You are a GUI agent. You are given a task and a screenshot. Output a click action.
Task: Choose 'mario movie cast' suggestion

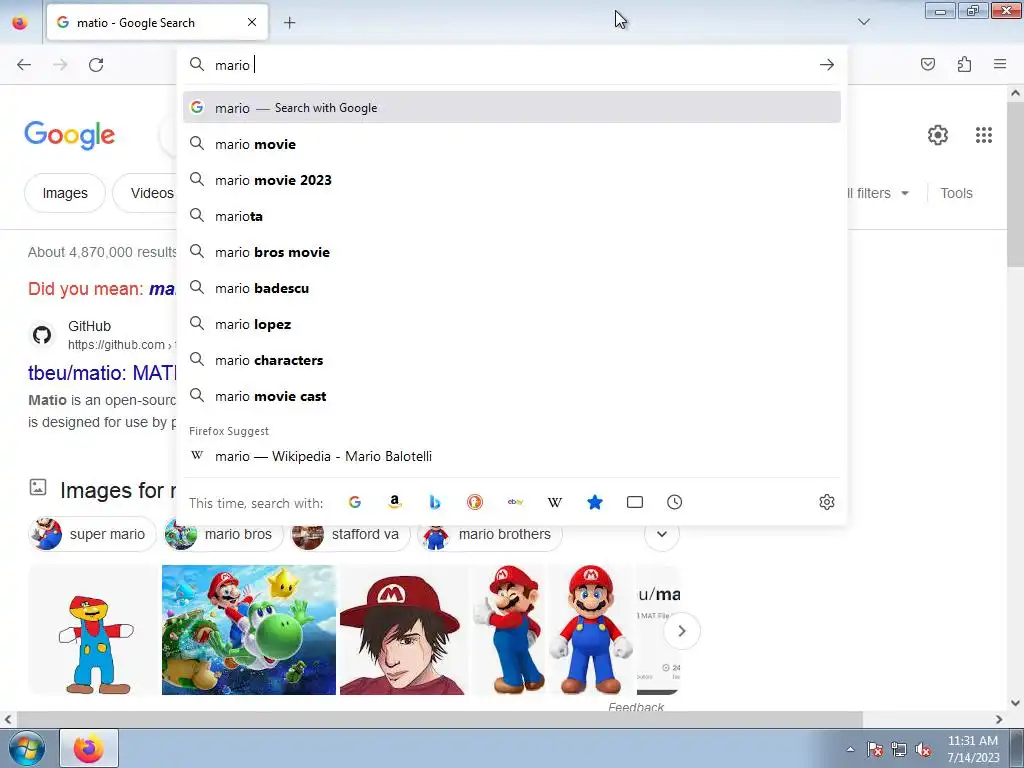point(512,396)
